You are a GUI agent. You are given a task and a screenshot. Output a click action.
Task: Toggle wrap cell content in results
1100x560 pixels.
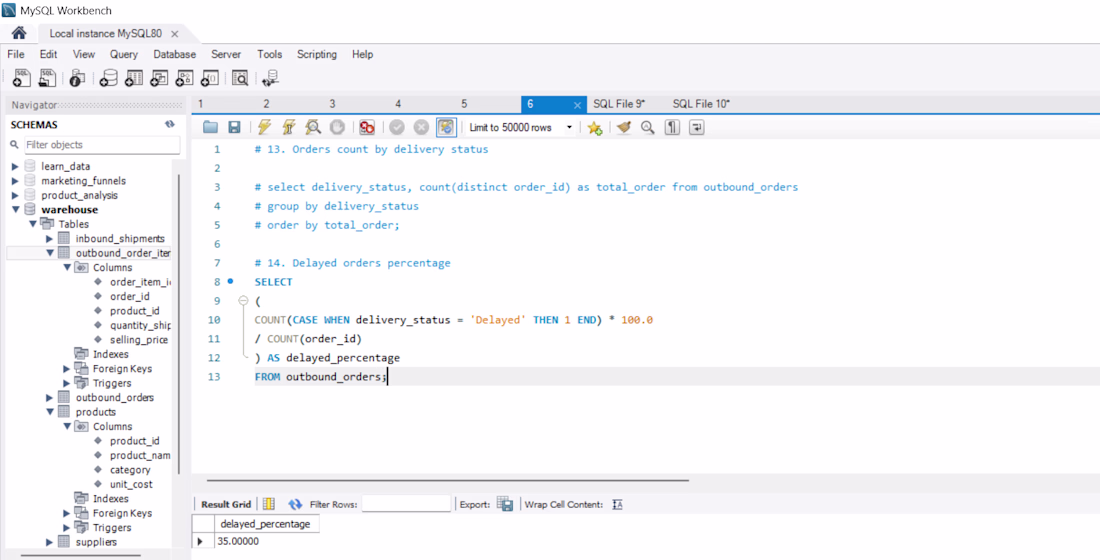tap(618, 504)
